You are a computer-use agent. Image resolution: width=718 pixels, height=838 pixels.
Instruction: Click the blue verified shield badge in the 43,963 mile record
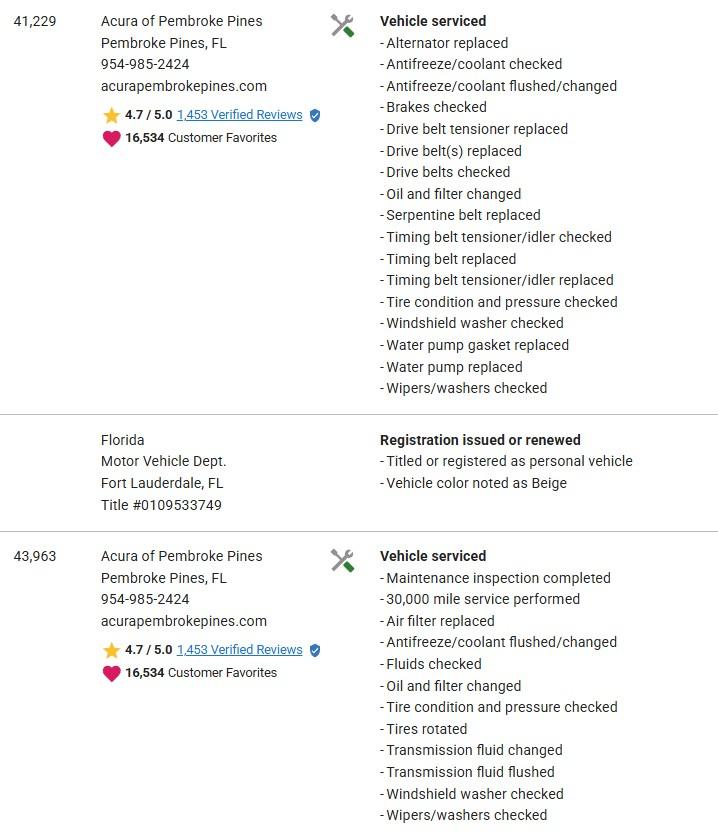pyautogui.click(x=315, y=651)
